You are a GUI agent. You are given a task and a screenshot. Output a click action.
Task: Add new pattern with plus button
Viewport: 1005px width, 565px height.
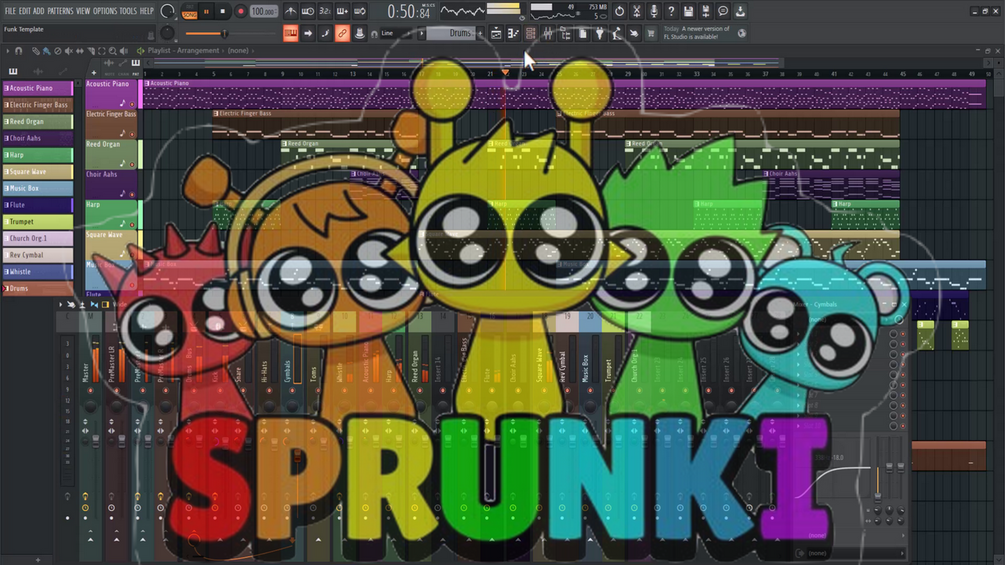[x=480, y=33]
